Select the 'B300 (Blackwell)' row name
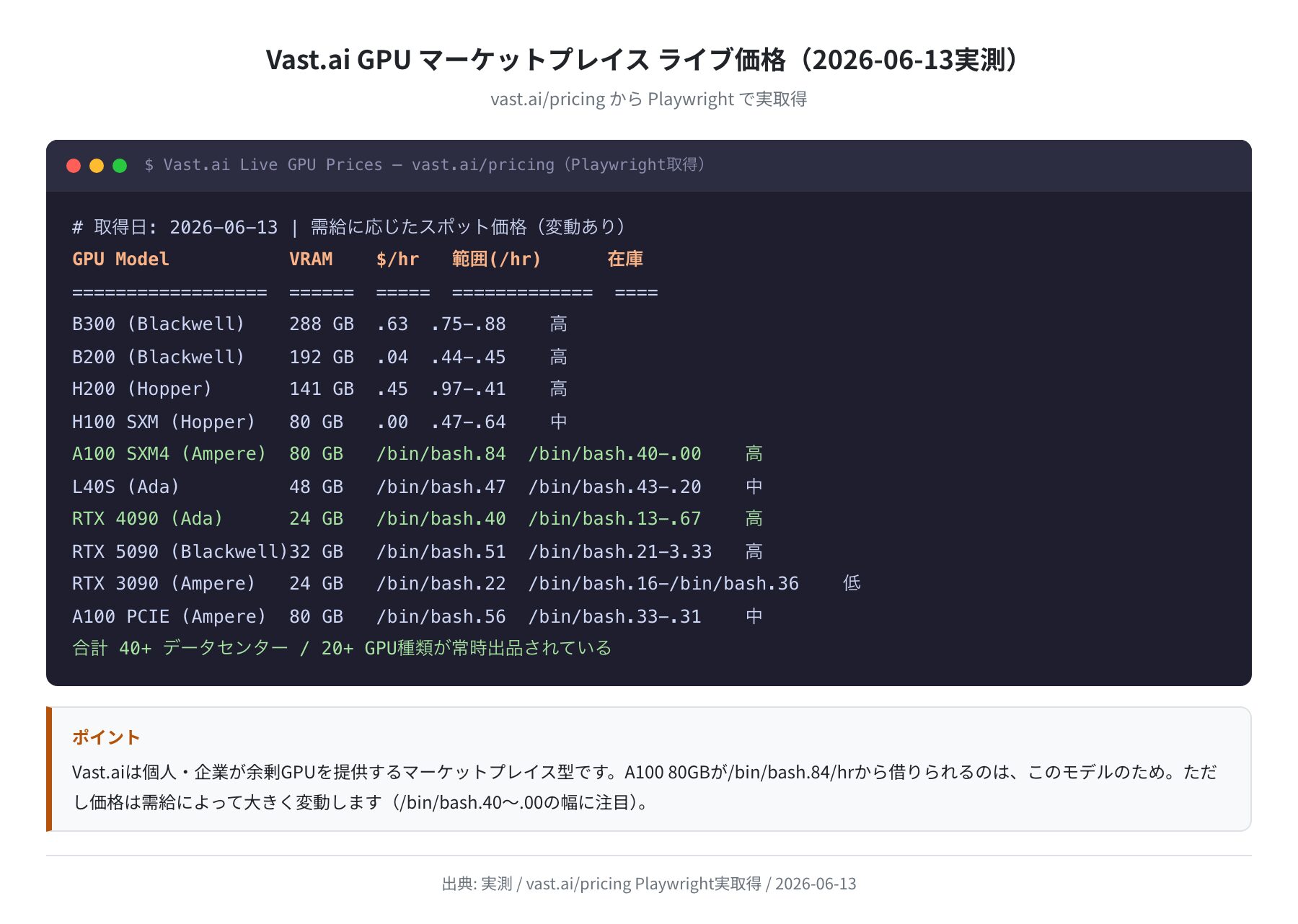This screenshot has height=924, width=1298. click(x=159, y=324)
